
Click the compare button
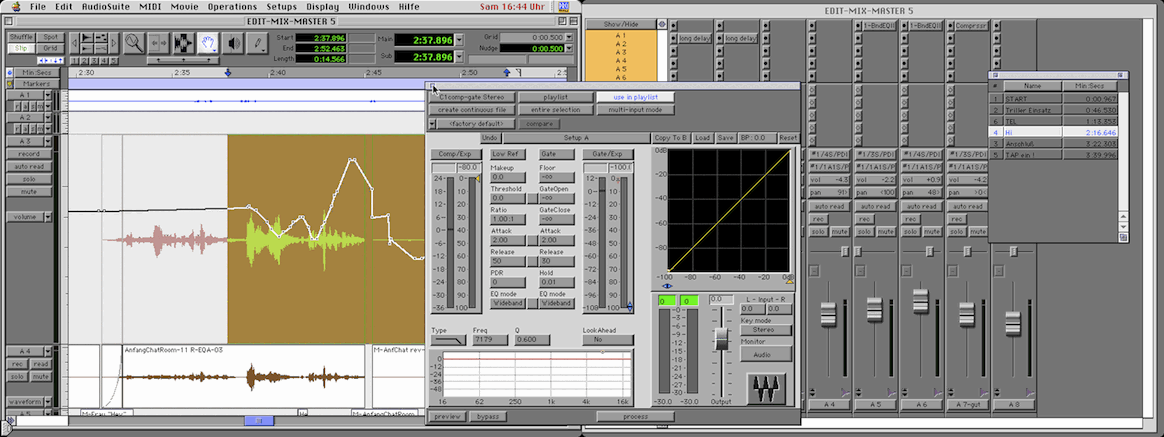539,123
